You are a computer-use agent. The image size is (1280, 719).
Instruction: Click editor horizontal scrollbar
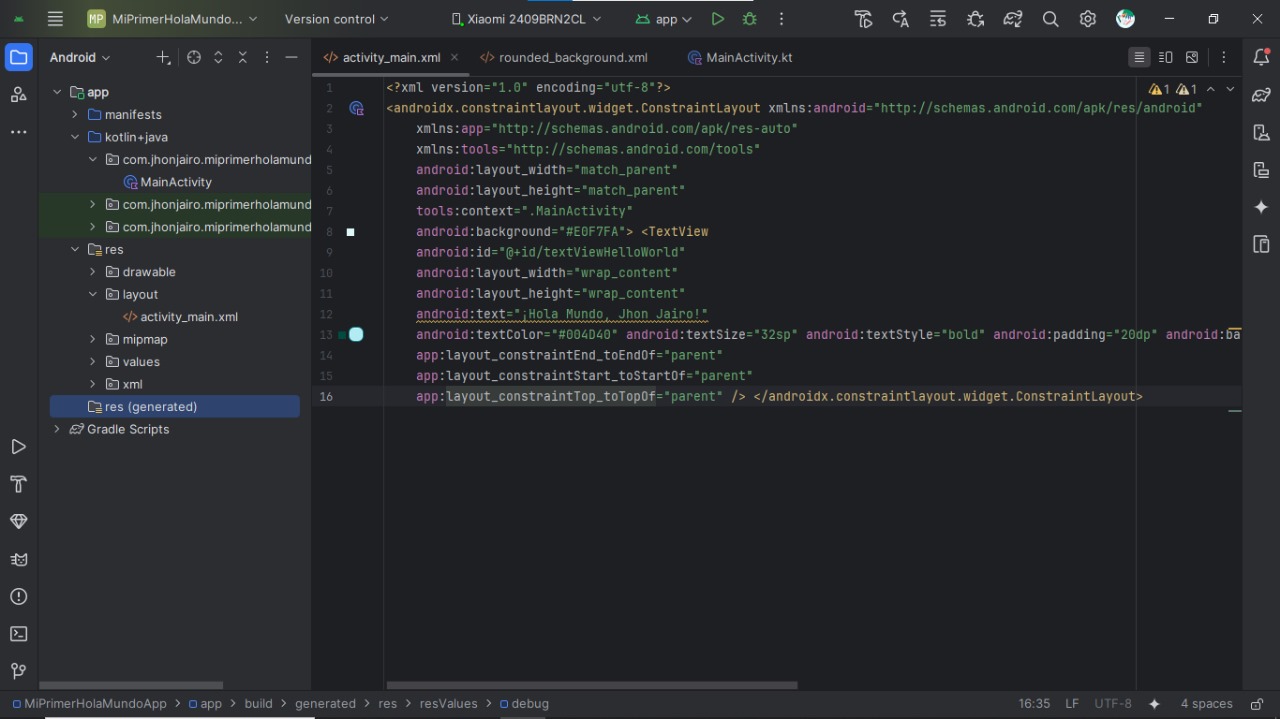point(592,685)
